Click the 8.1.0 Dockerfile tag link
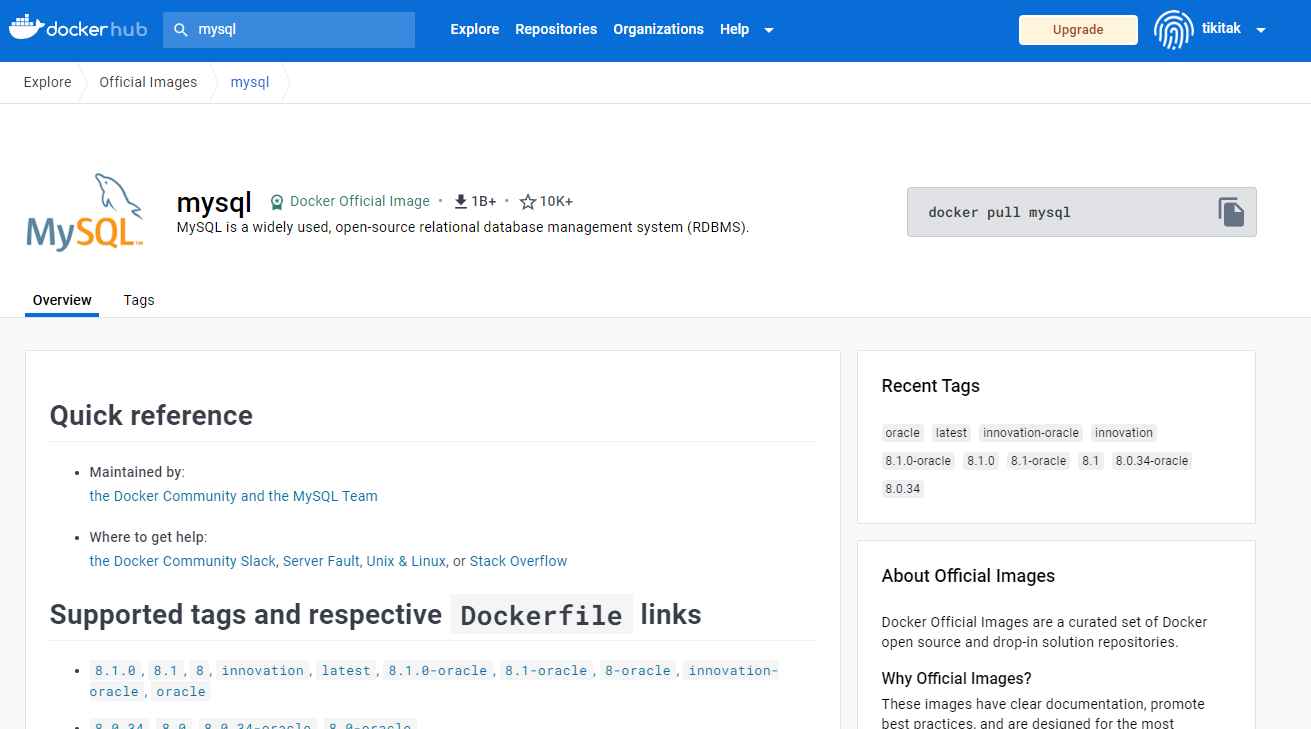The width and height of the screenshot is (1311, 729). pos(115,671)
